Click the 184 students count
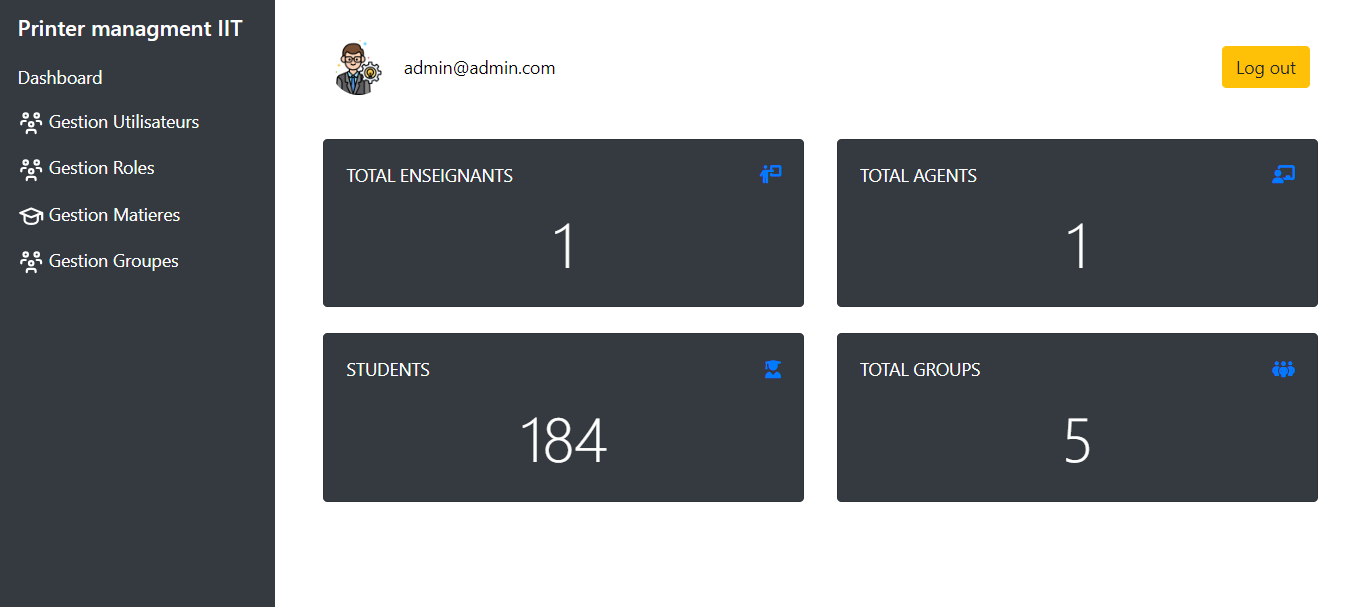Screen dimensions: 1366x607 [x=563, y=441]
